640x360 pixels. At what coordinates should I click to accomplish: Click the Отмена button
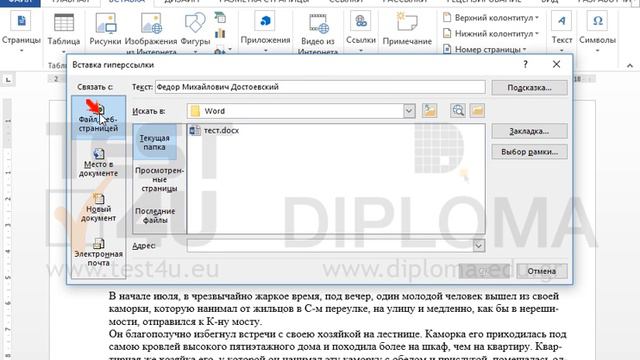coord(542,271)
